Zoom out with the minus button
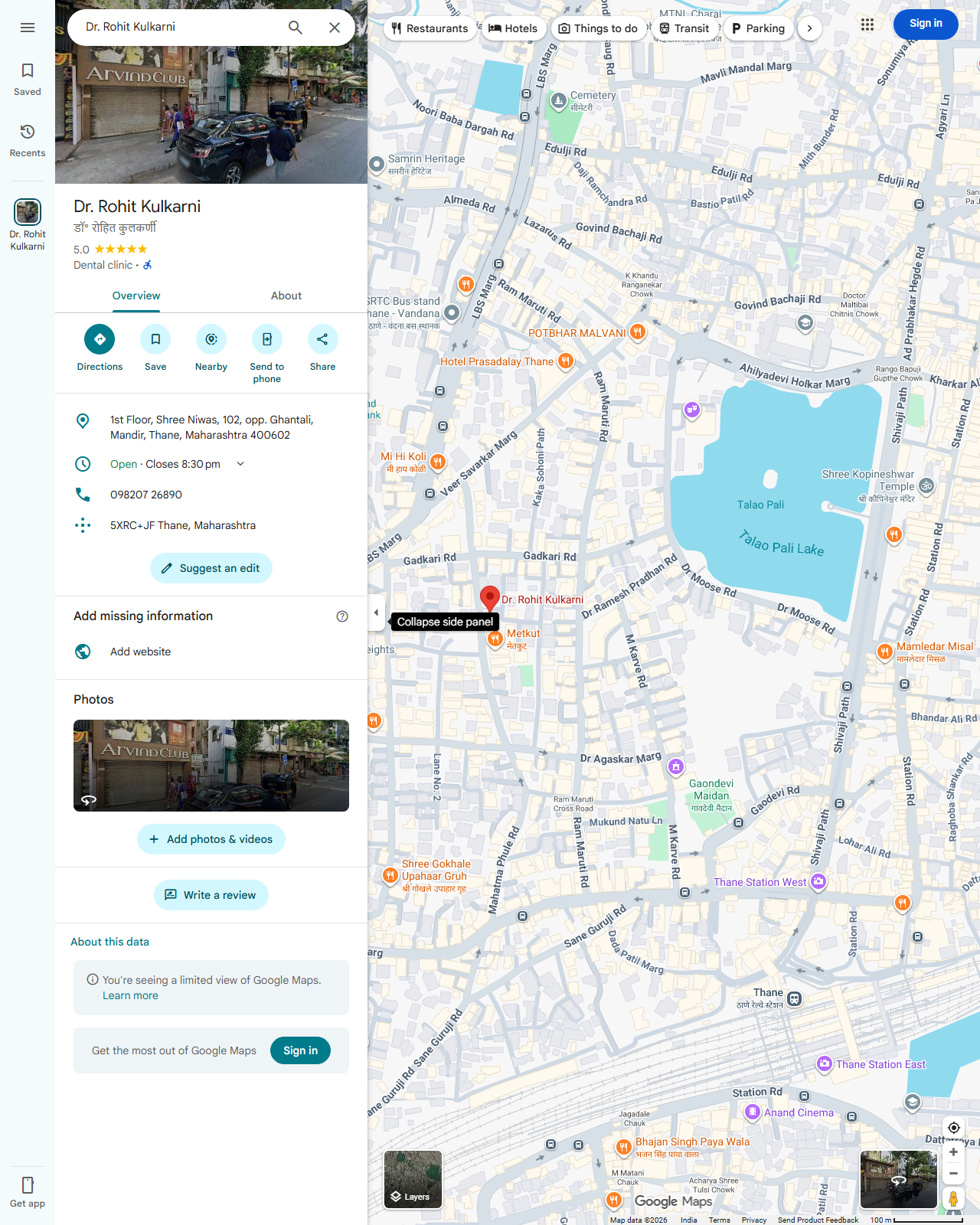This screenshot has height=1225, width=980. point(954,1174)
